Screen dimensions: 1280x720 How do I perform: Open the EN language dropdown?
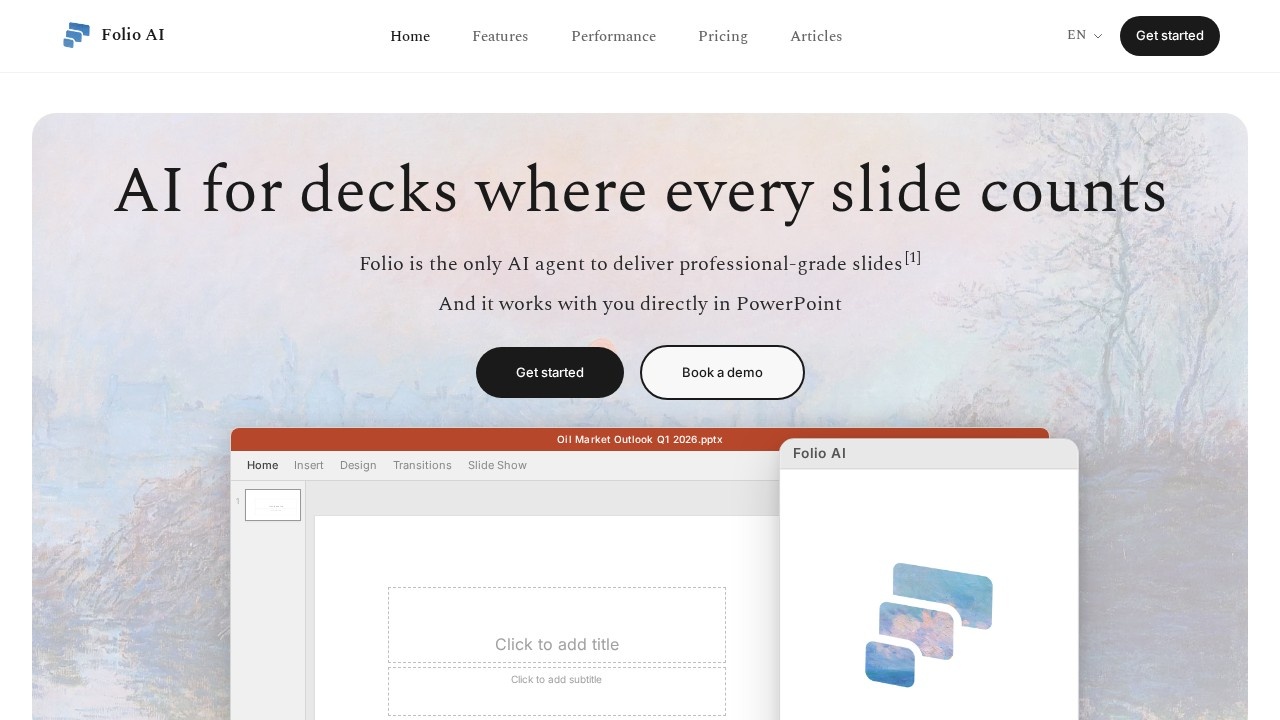pos(1084,35)
